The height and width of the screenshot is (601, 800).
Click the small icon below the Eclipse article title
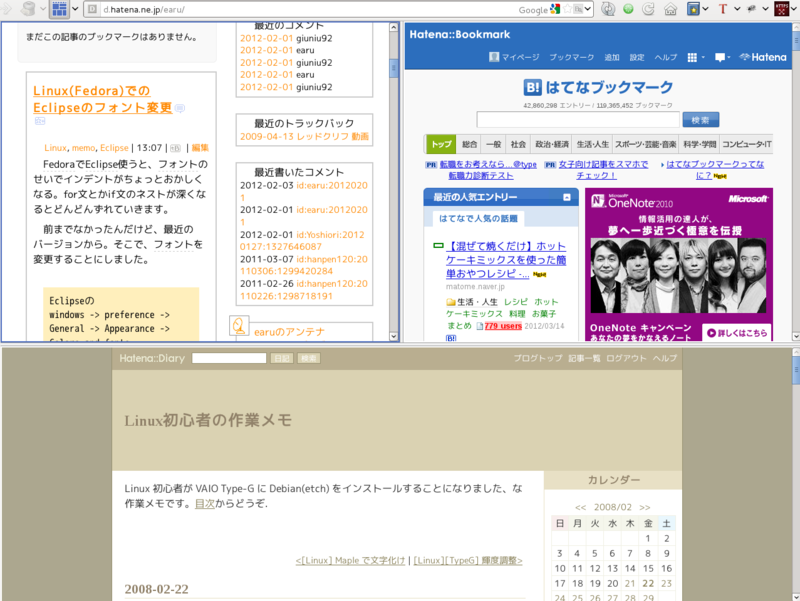(x=40, y=121)
